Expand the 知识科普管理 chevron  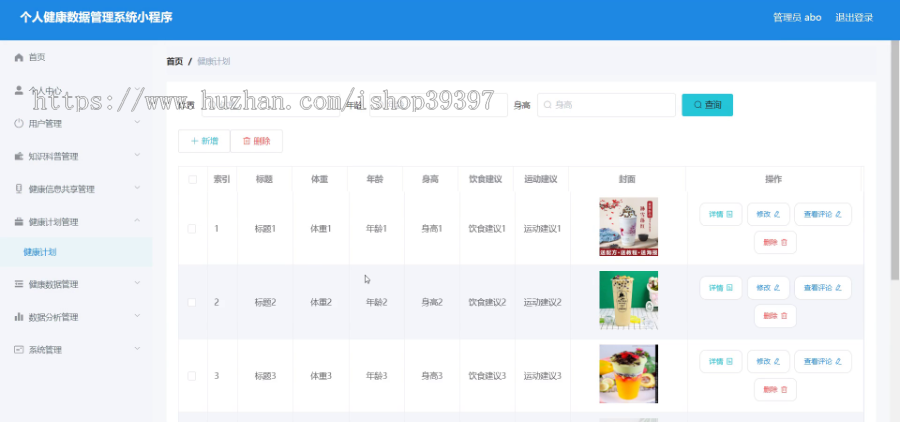137,154
